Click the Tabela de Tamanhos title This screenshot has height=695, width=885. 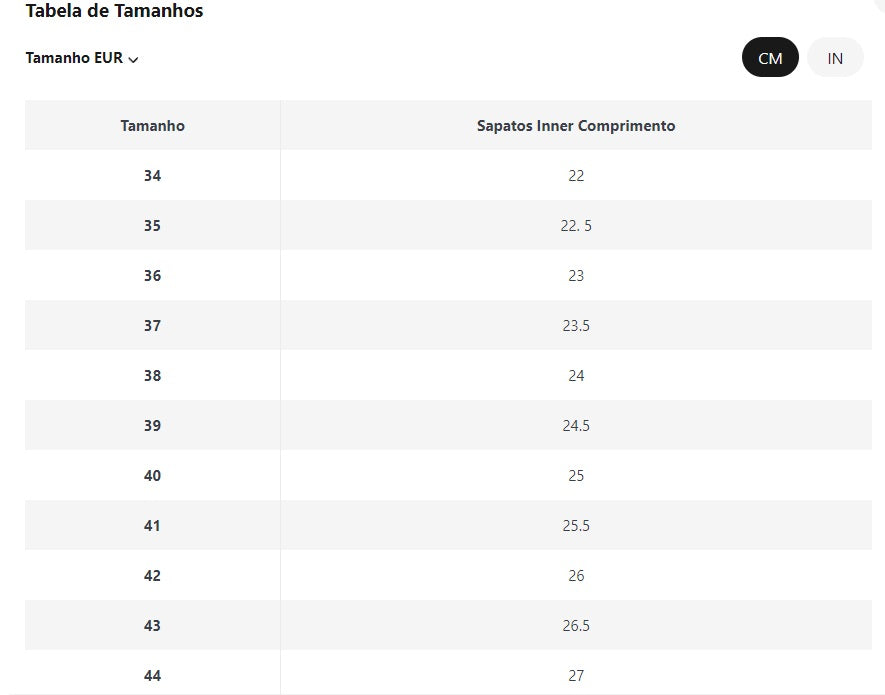pyautogui.click(x=113, y=11)
